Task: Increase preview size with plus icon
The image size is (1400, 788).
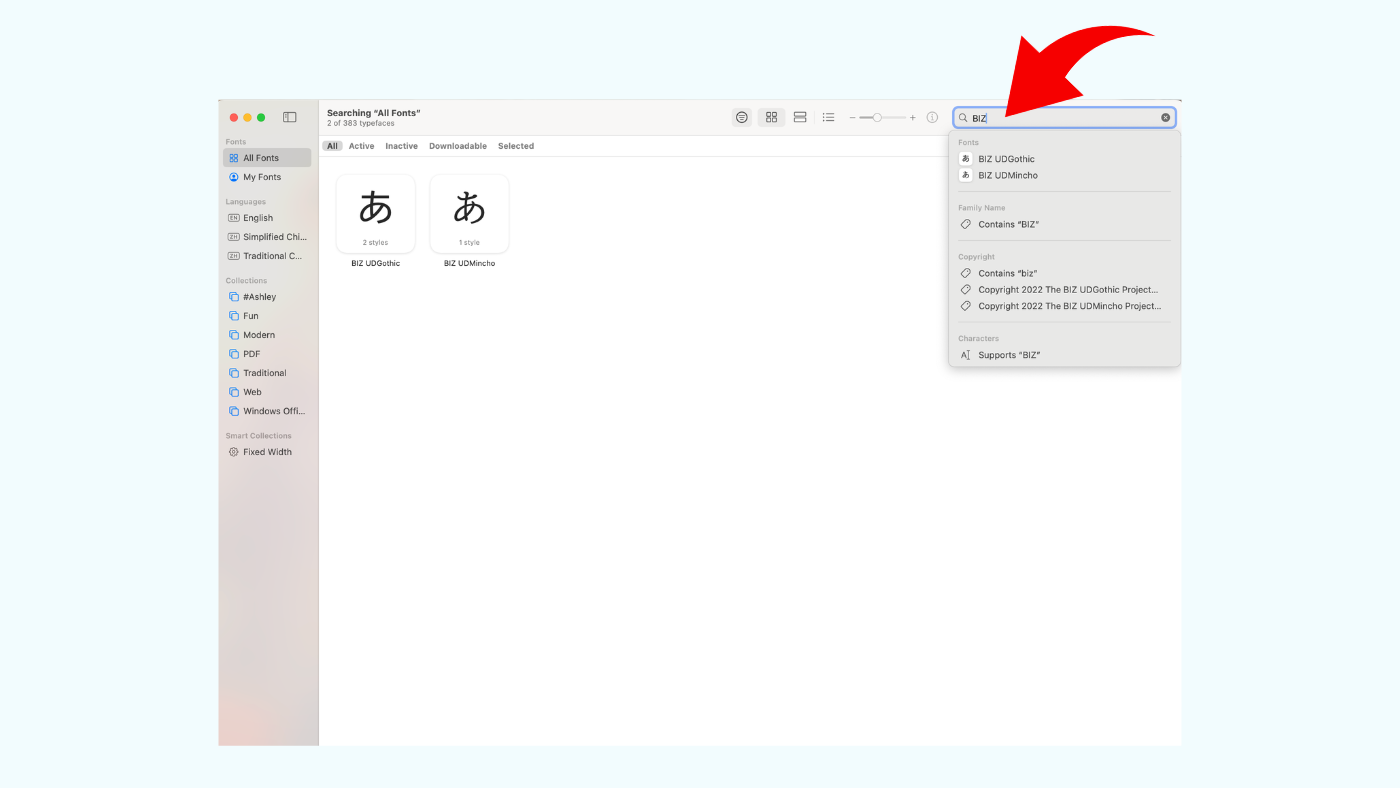Action: pyautogui.click(x=912, y=118)
